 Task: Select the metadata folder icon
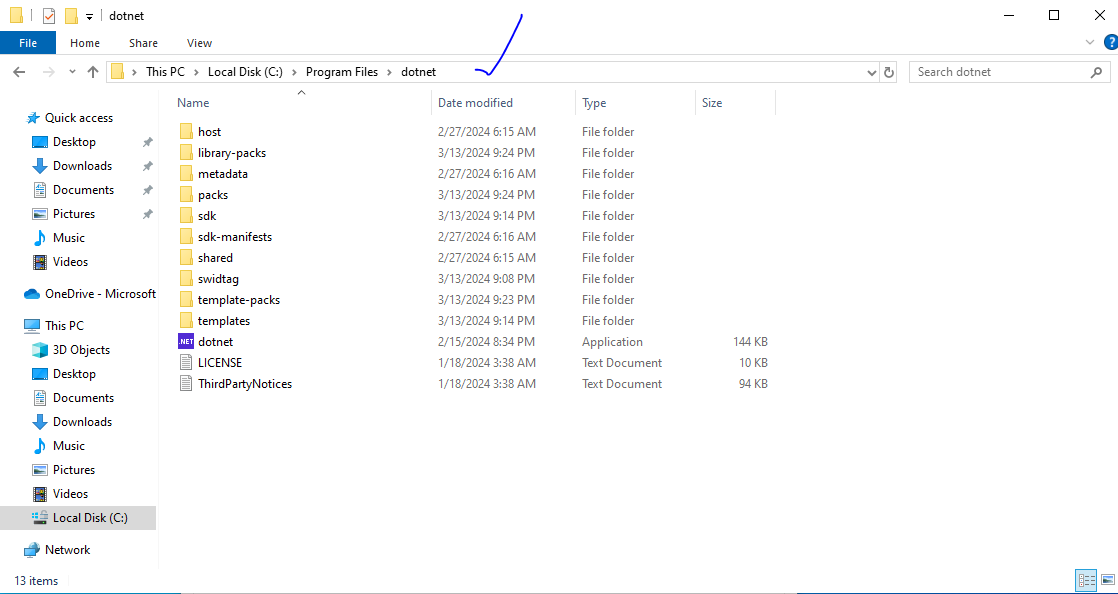[186, 174]
